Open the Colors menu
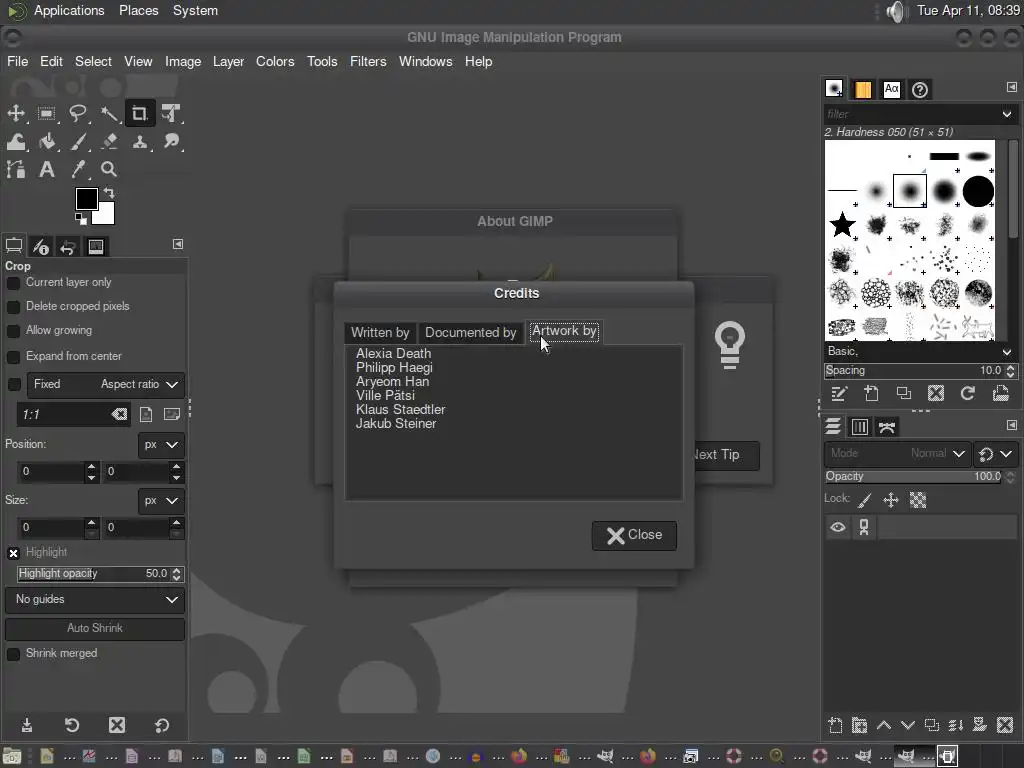 275,61
